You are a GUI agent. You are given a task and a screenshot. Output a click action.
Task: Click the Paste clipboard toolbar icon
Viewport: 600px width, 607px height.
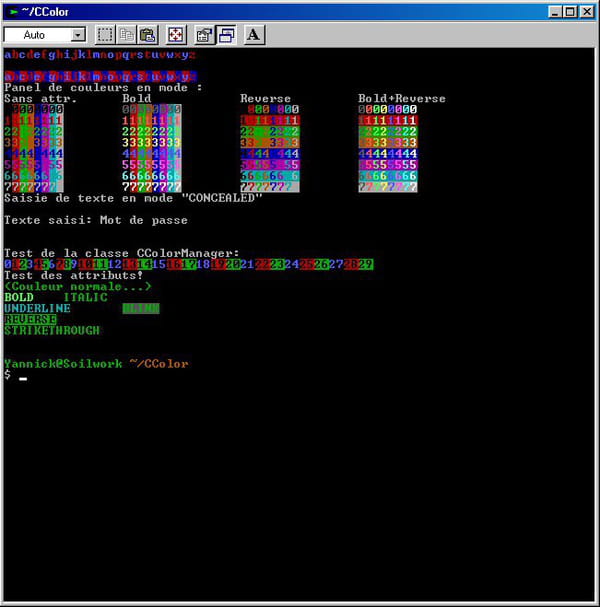point(147,35)
